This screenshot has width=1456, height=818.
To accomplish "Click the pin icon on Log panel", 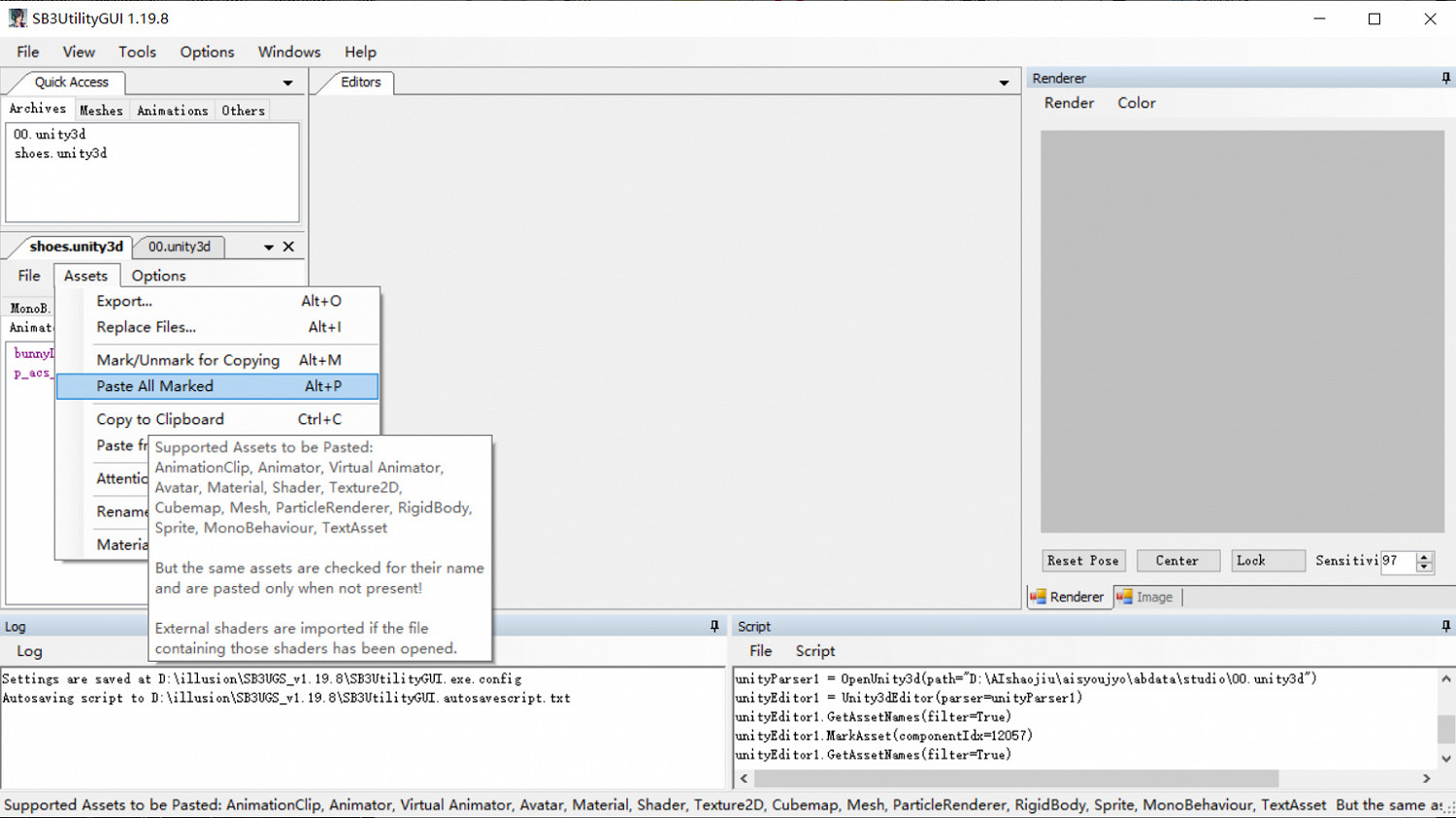I will pyautogui.click(x=714, y=627).
